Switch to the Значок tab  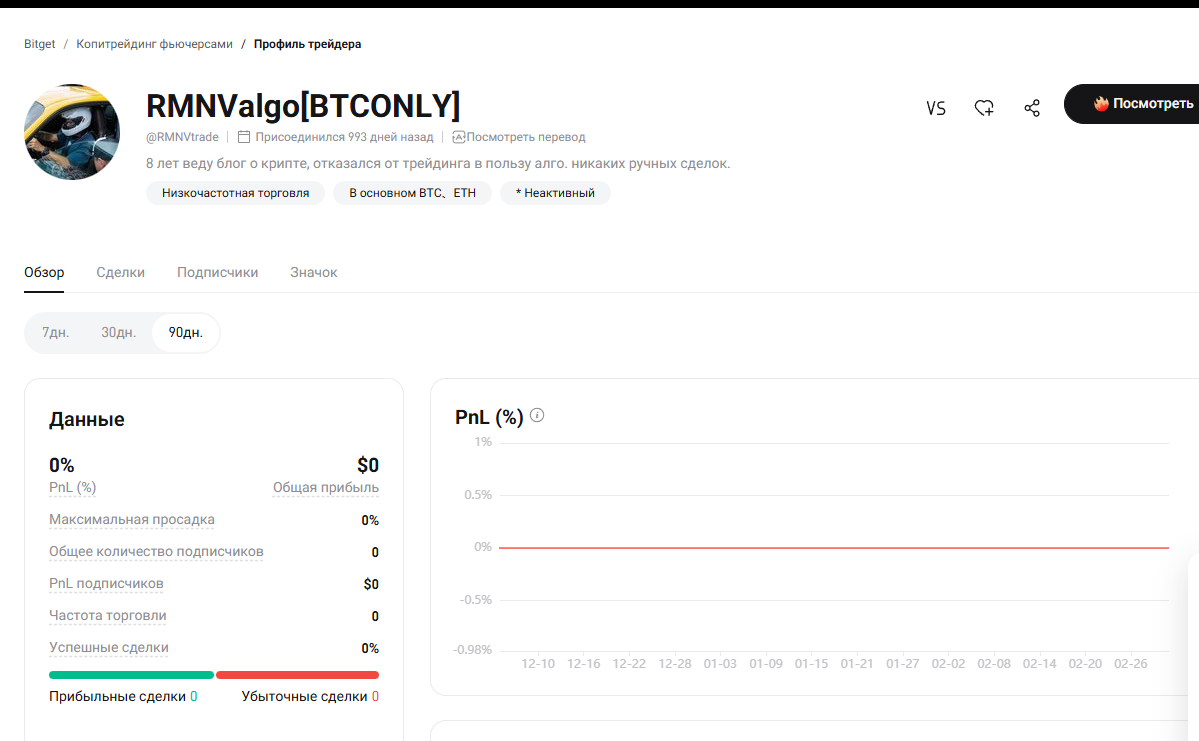point(314,272)
